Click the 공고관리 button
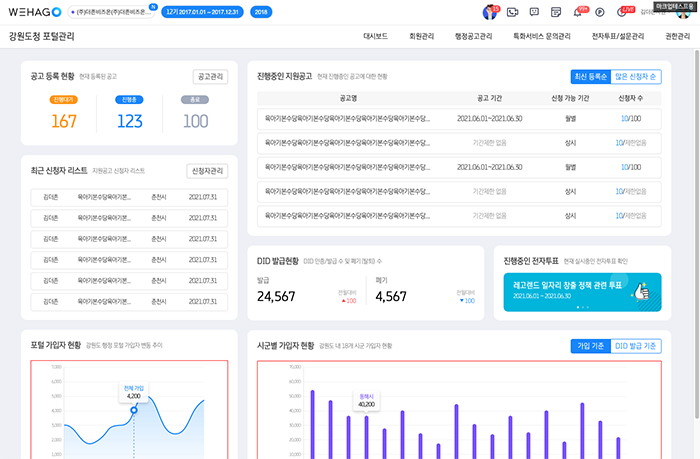The image size is (700, 459). pos(211,76)
